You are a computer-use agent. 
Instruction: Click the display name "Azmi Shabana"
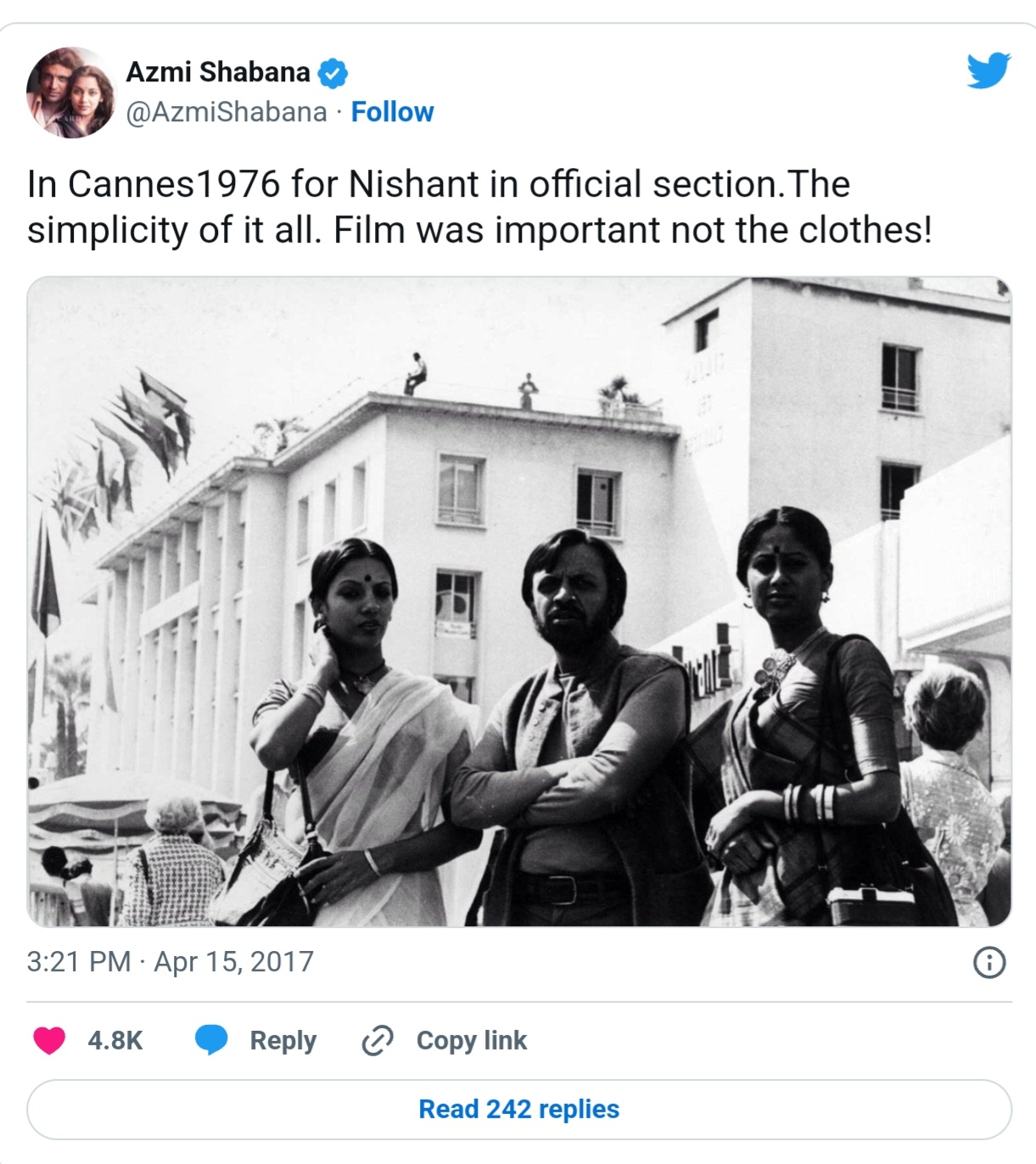(217, 73)
